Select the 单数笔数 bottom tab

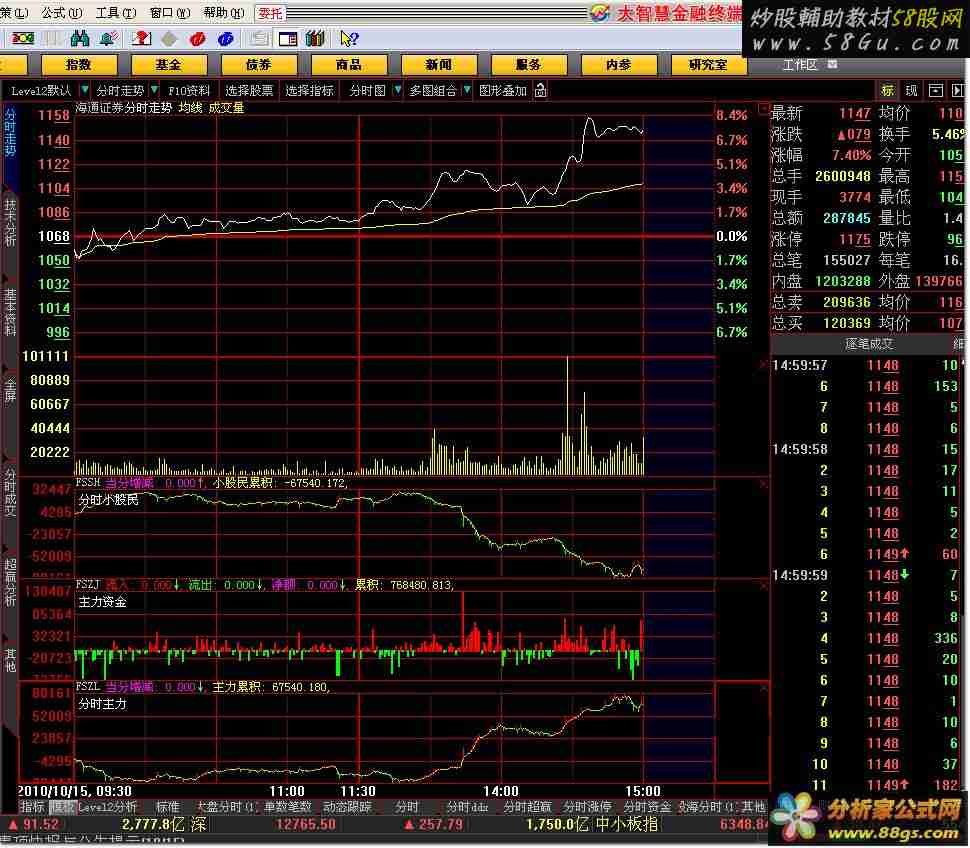(x=287, y=807)
